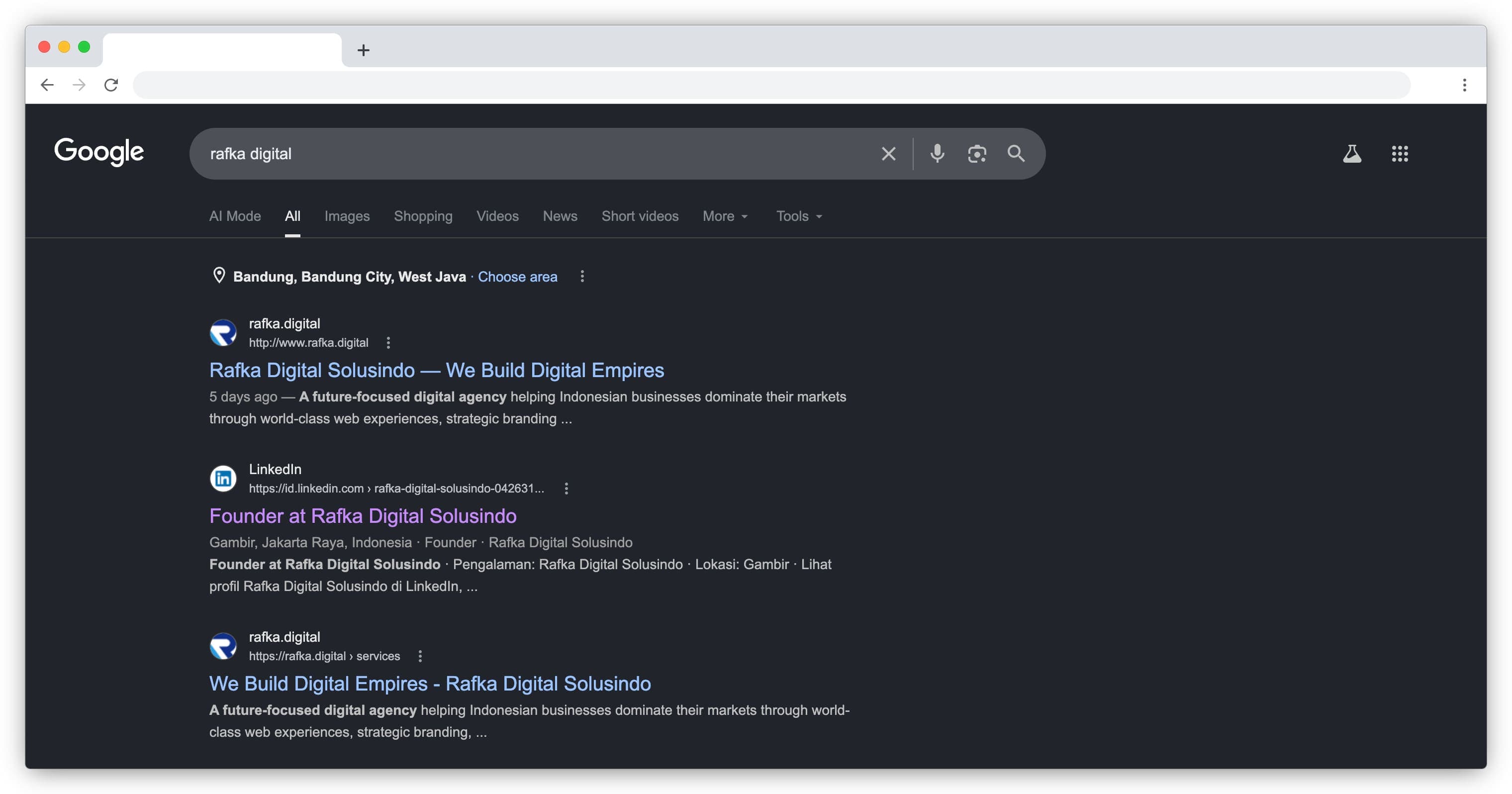Click the macOS green fullscreen button
Viewport: 1512px width, 794px height.
[84, 47]
